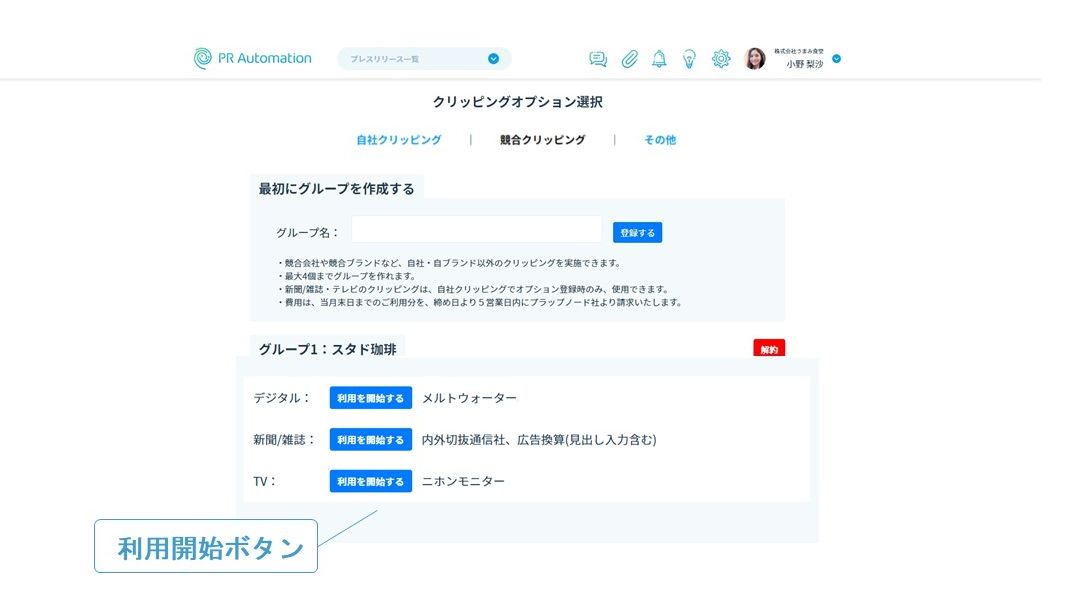Expand the user account menu arrow
Image resolution: width=1082 pixels, height=616 pixels.
point(837,59)
